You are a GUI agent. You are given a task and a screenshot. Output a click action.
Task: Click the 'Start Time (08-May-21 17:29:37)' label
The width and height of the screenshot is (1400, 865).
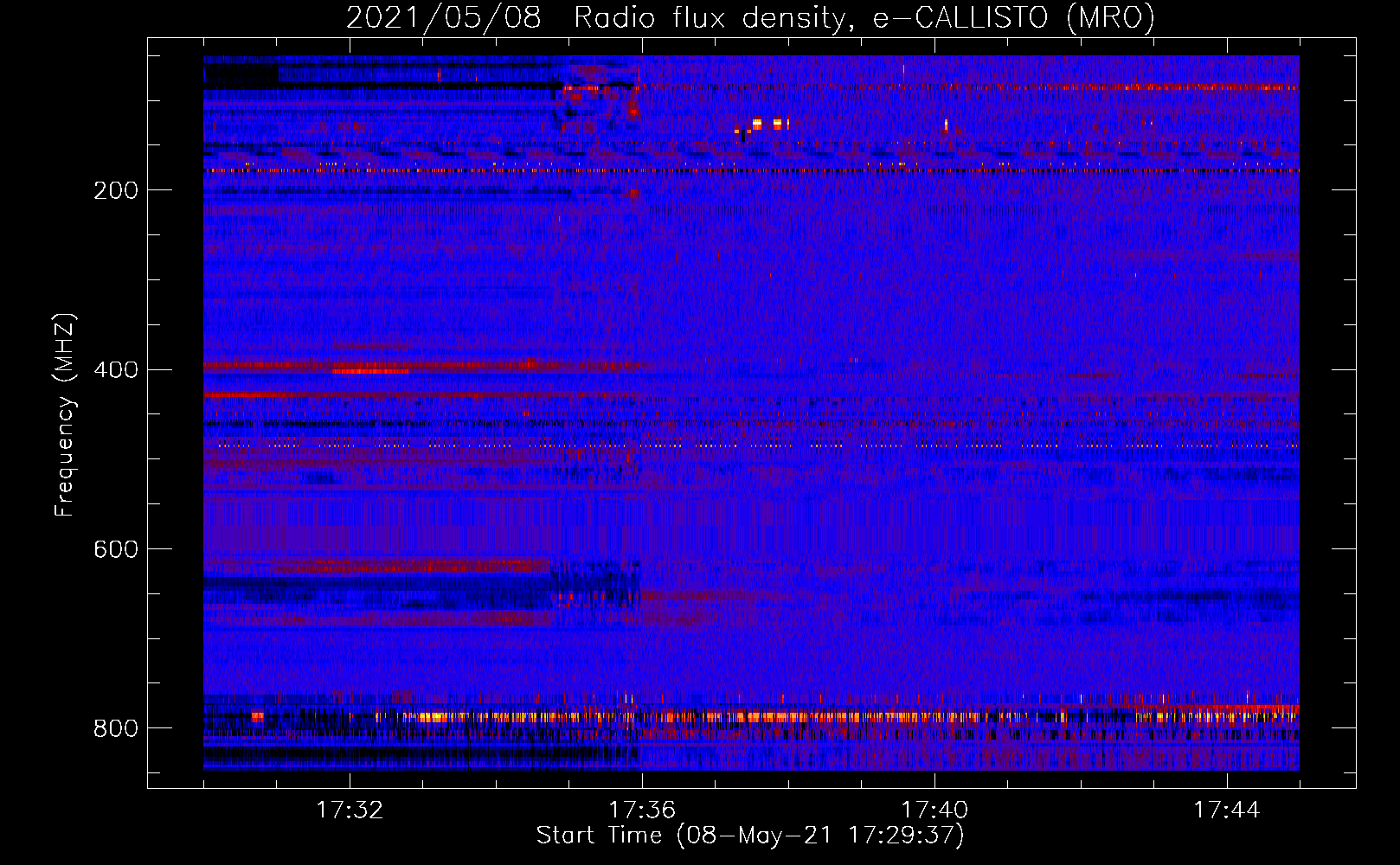750,836
